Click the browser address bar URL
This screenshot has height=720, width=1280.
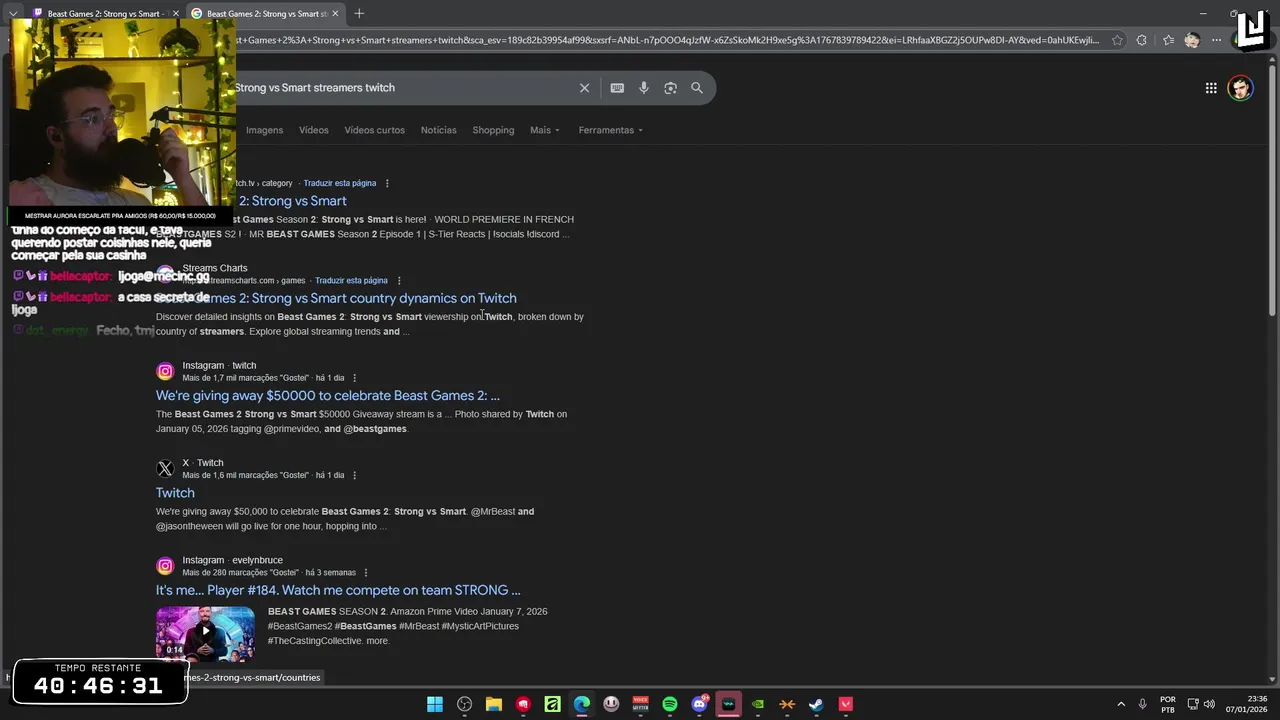pos(668,41)
